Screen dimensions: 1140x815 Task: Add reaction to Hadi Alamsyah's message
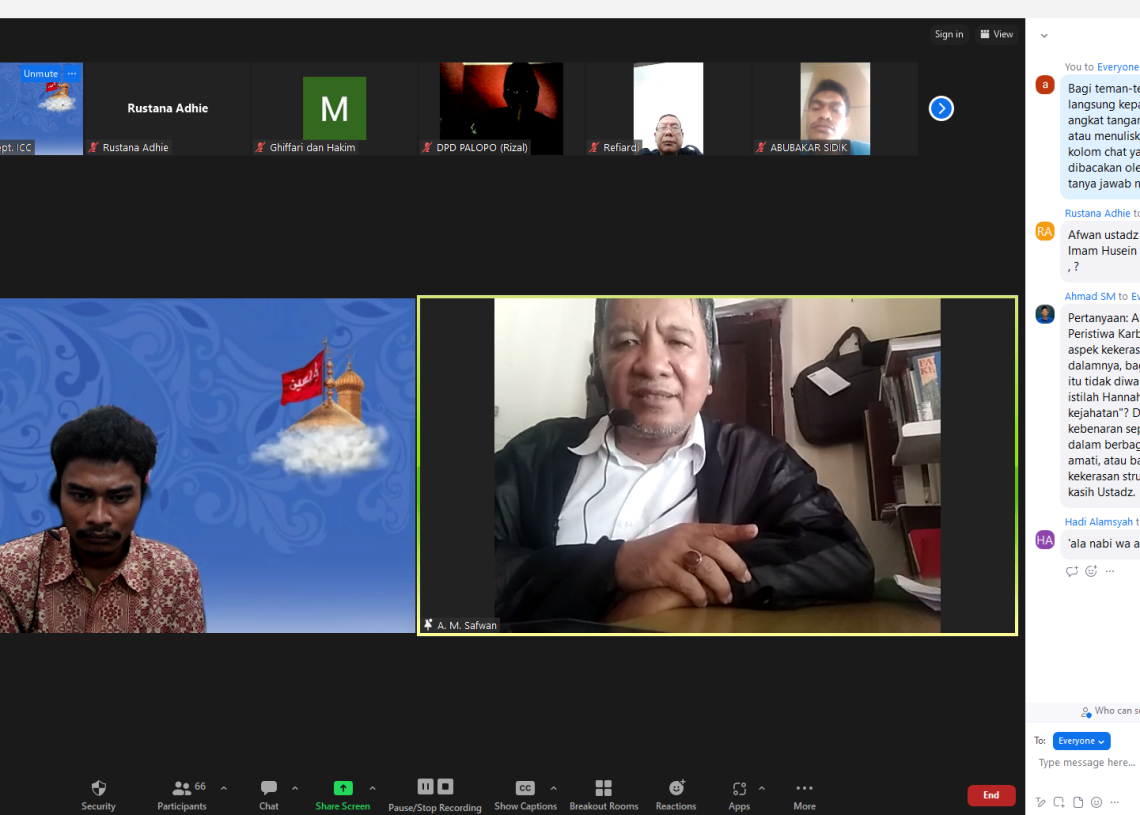point(1091,571)
